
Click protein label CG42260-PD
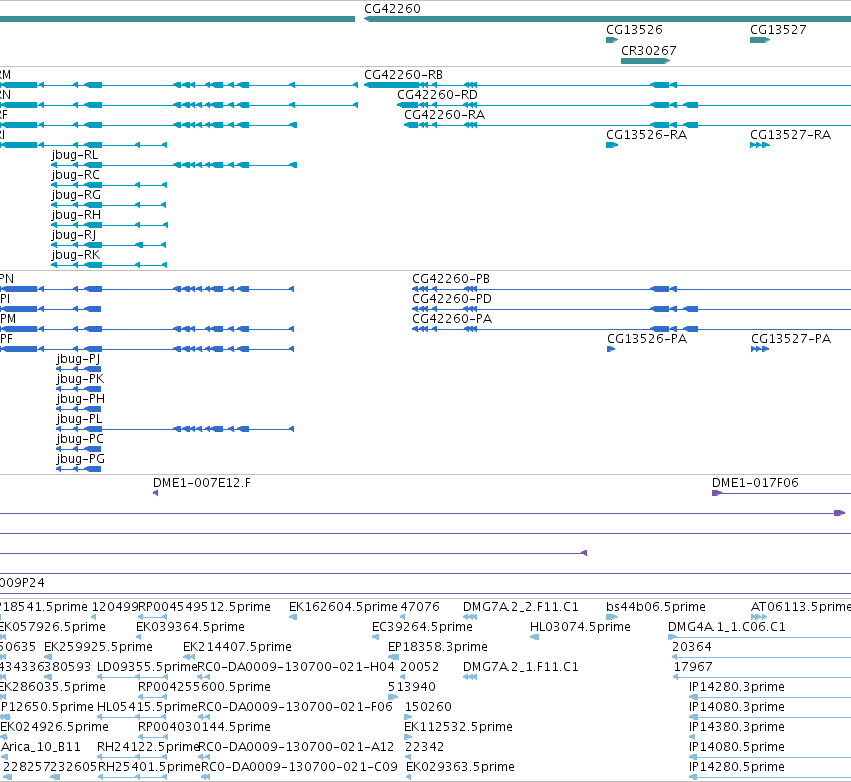(x=452, y=299)
